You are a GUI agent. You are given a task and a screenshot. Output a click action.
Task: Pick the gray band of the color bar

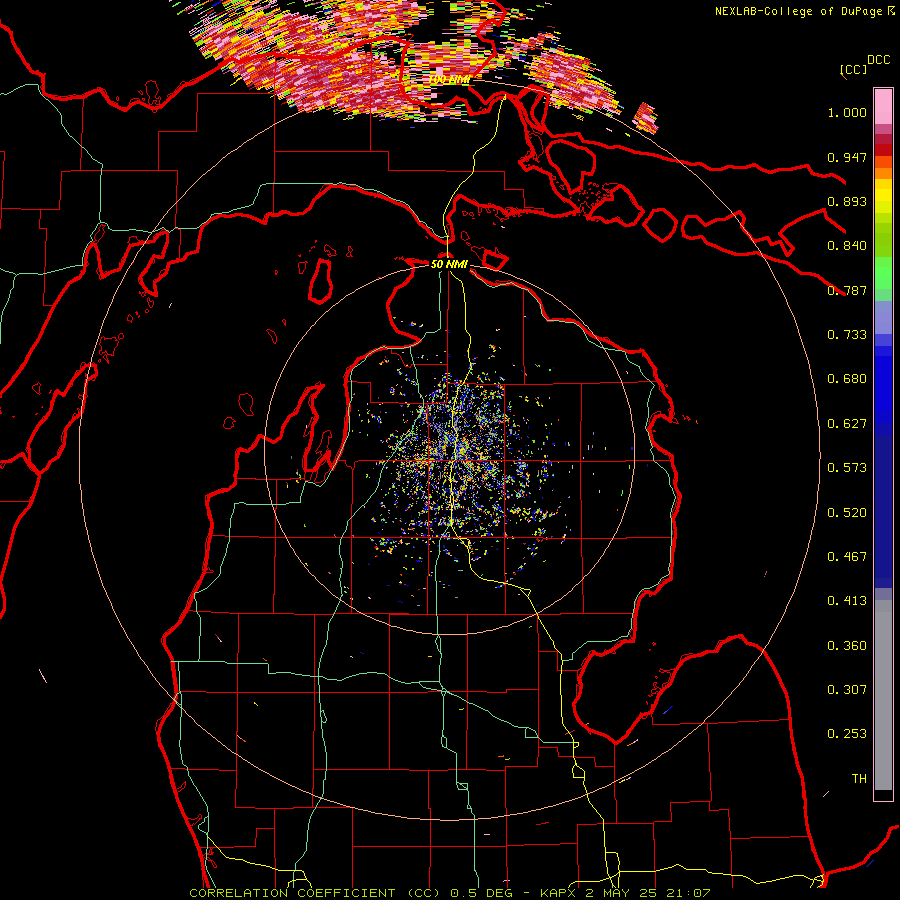tap(883, 695)
